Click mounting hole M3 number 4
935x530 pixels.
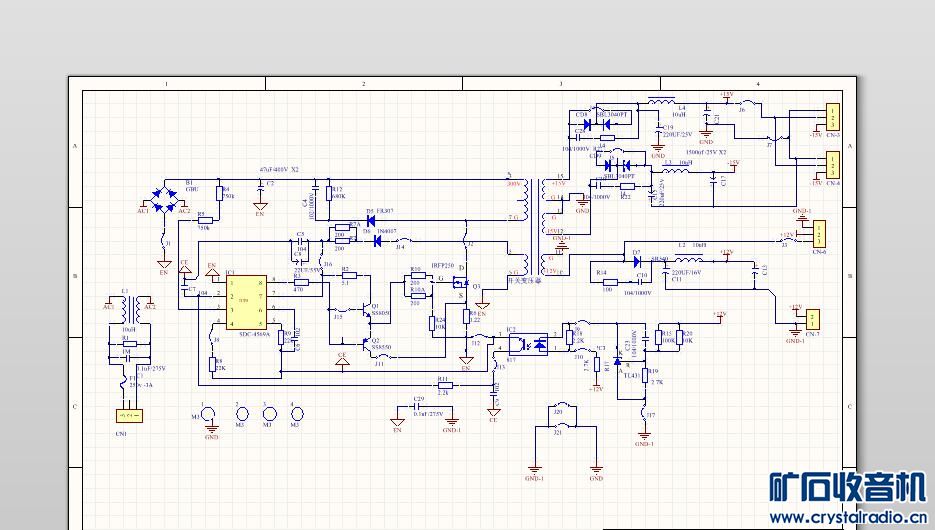coord(297,414)
